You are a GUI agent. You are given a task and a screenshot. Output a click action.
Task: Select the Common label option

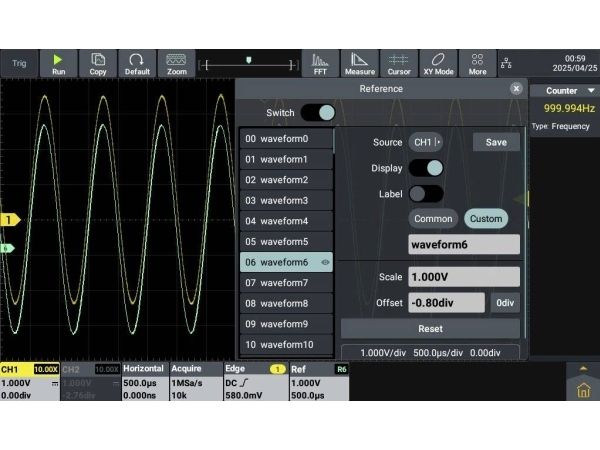pyautogui.click(x=433, y=219)
